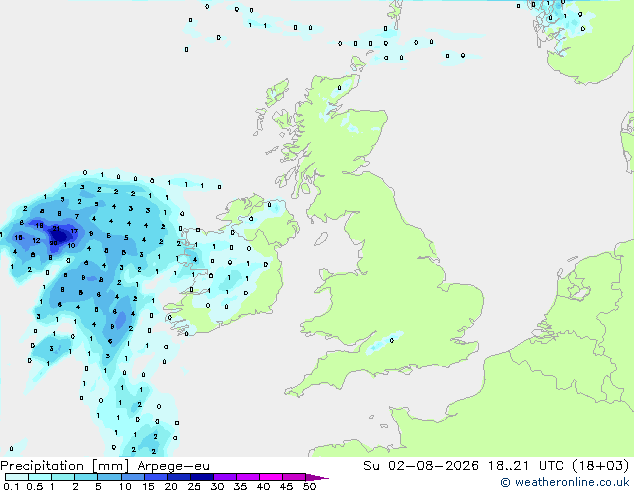Pick the 10–15 mm legend color box

click(x=132, y=477)
